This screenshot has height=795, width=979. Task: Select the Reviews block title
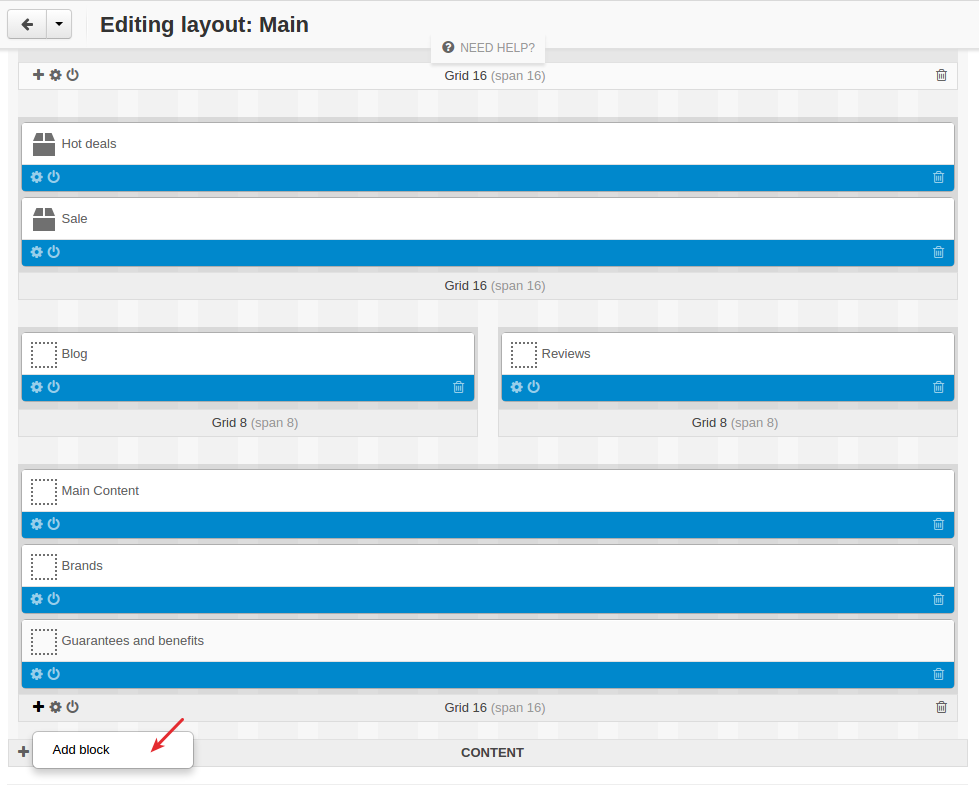pyautogui.click(x=566, y=353)
